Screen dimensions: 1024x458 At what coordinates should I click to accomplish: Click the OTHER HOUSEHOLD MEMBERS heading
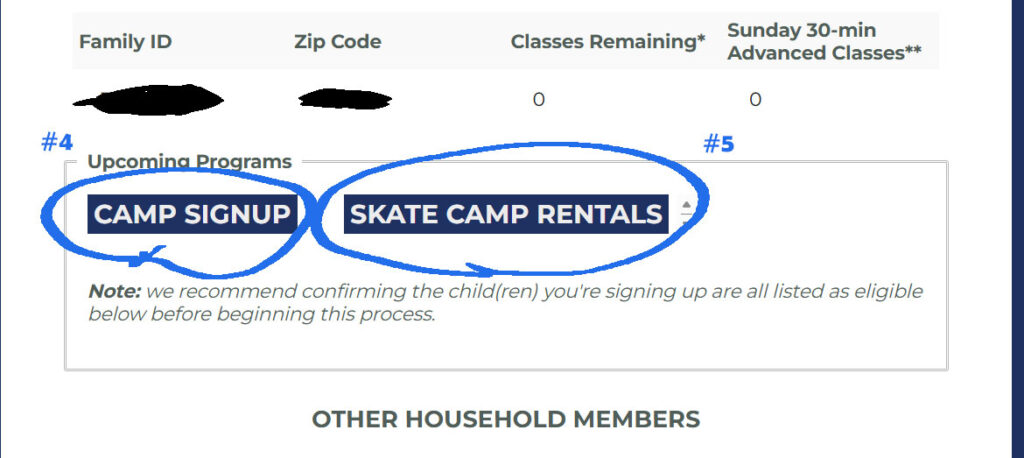pyautogui.click(x=506, y=419)
